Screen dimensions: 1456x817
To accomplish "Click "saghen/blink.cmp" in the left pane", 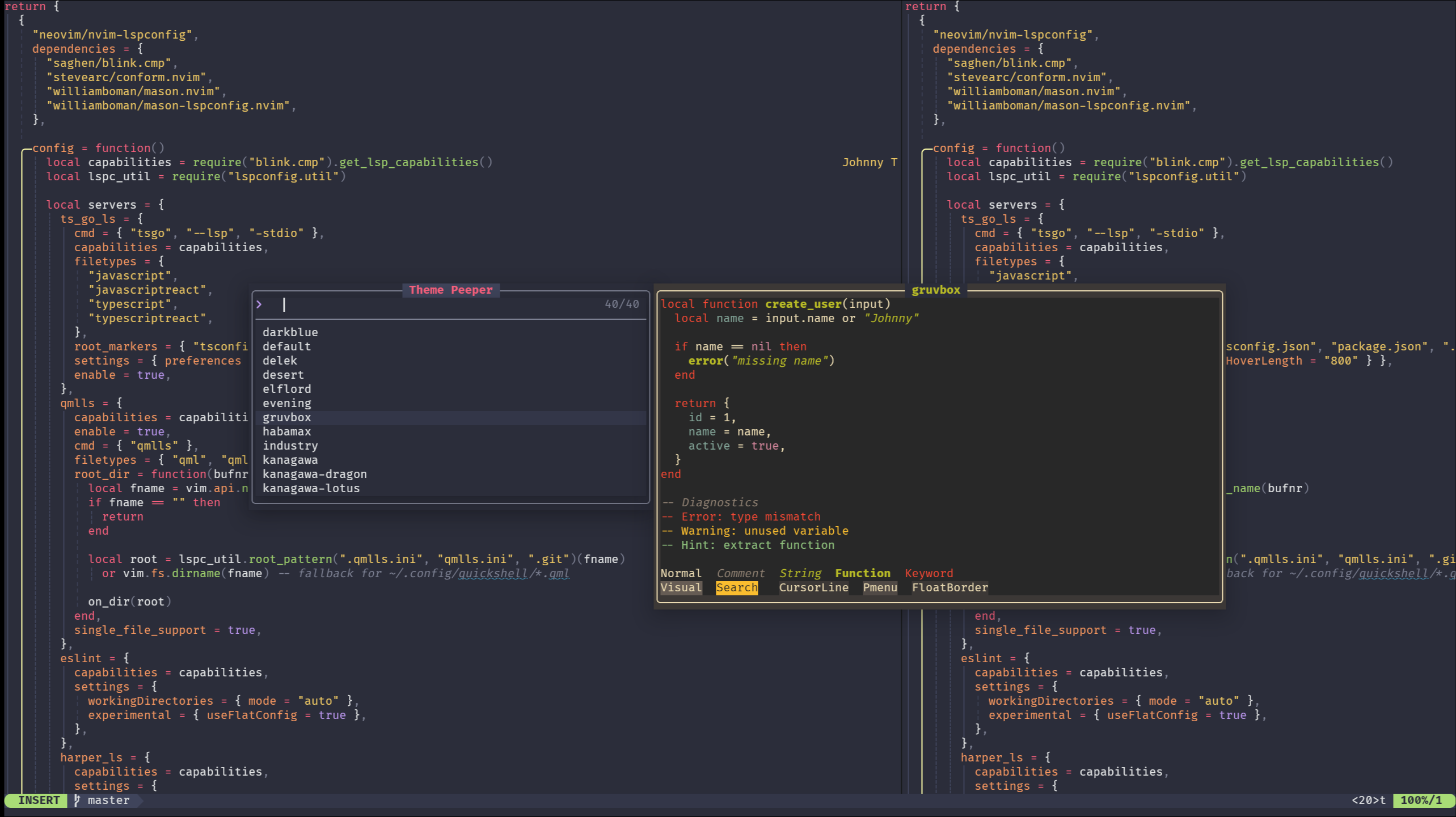I will click(x=109, y=63).
